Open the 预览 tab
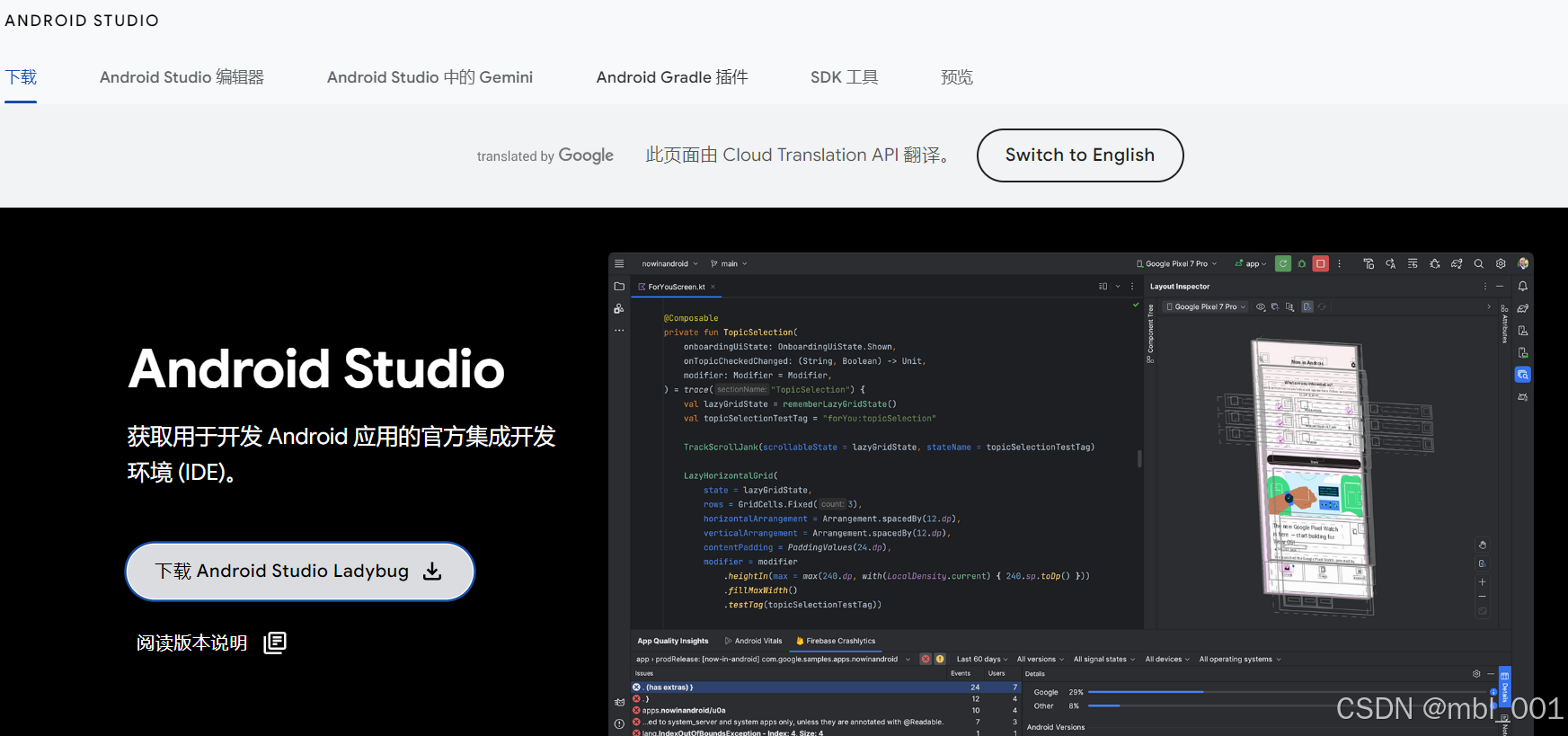1568x736 pixels. [956, 77]
